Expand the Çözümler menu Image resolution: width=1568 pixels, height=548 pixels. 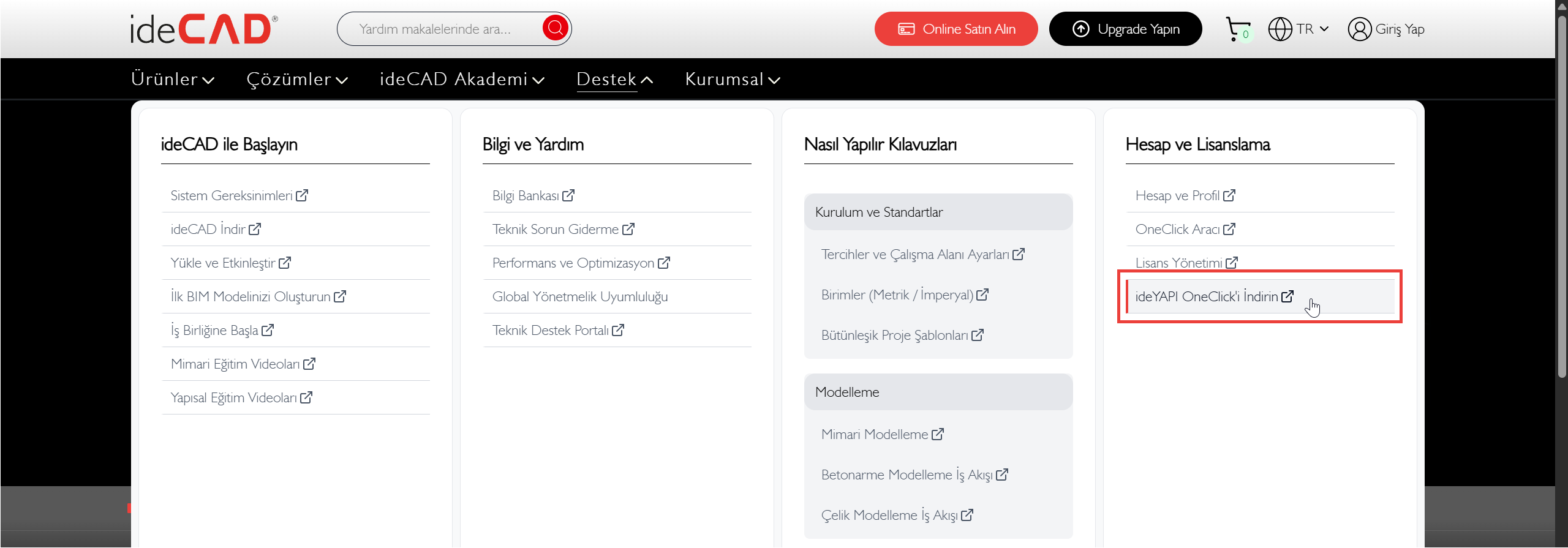297,79
